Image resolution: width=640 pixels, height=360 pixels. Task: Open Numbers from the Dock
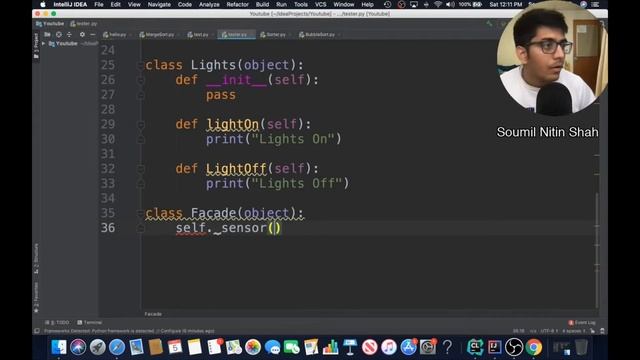pyautogui.click(x=331, y=347)
